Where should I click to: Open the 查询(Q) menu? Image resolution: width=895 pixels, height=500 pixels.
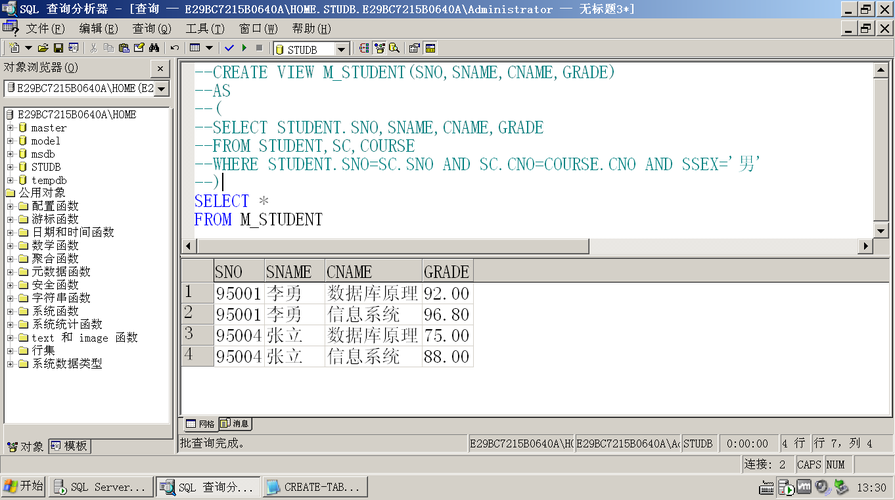[152, 29]
